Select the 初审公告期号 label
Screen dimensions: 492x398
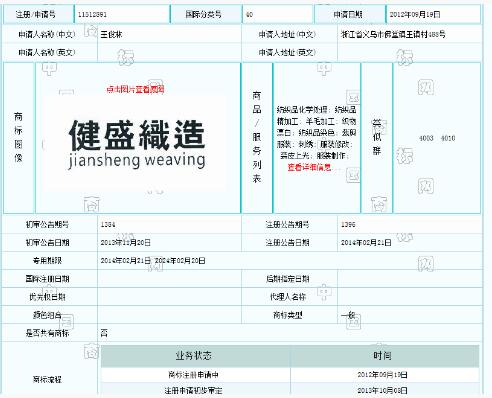(x=47, y=224)
